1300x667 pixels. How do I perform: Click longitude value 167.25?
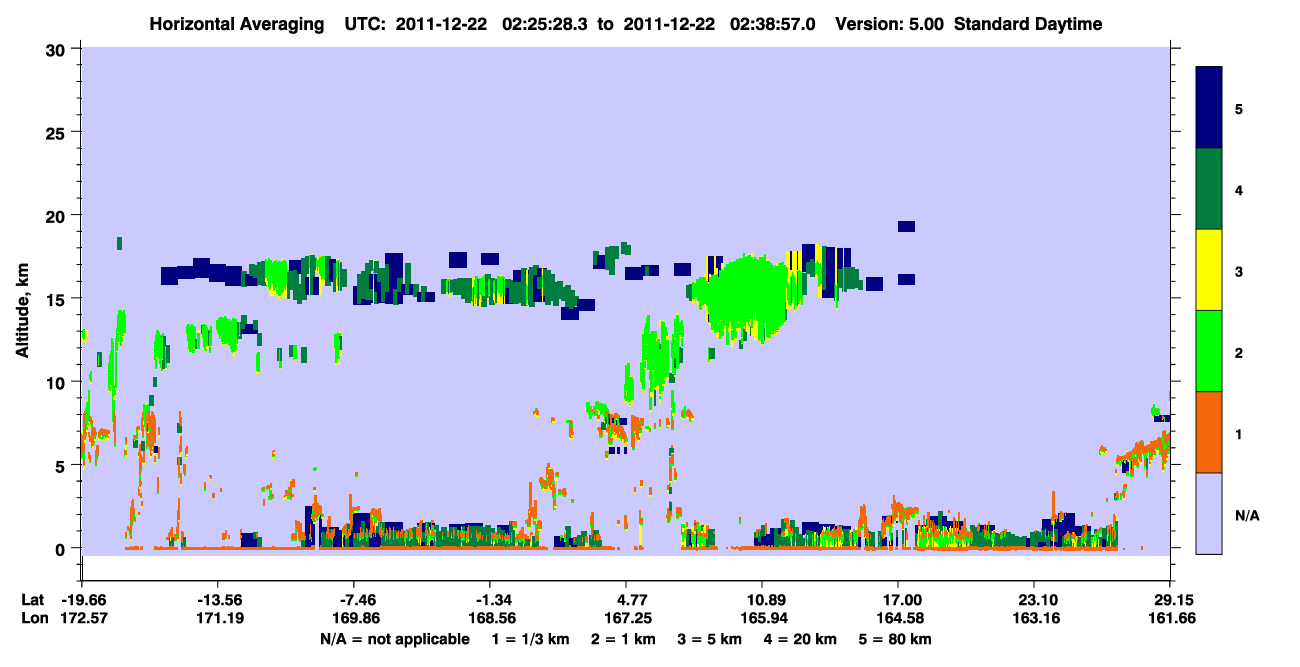point(626,618)
